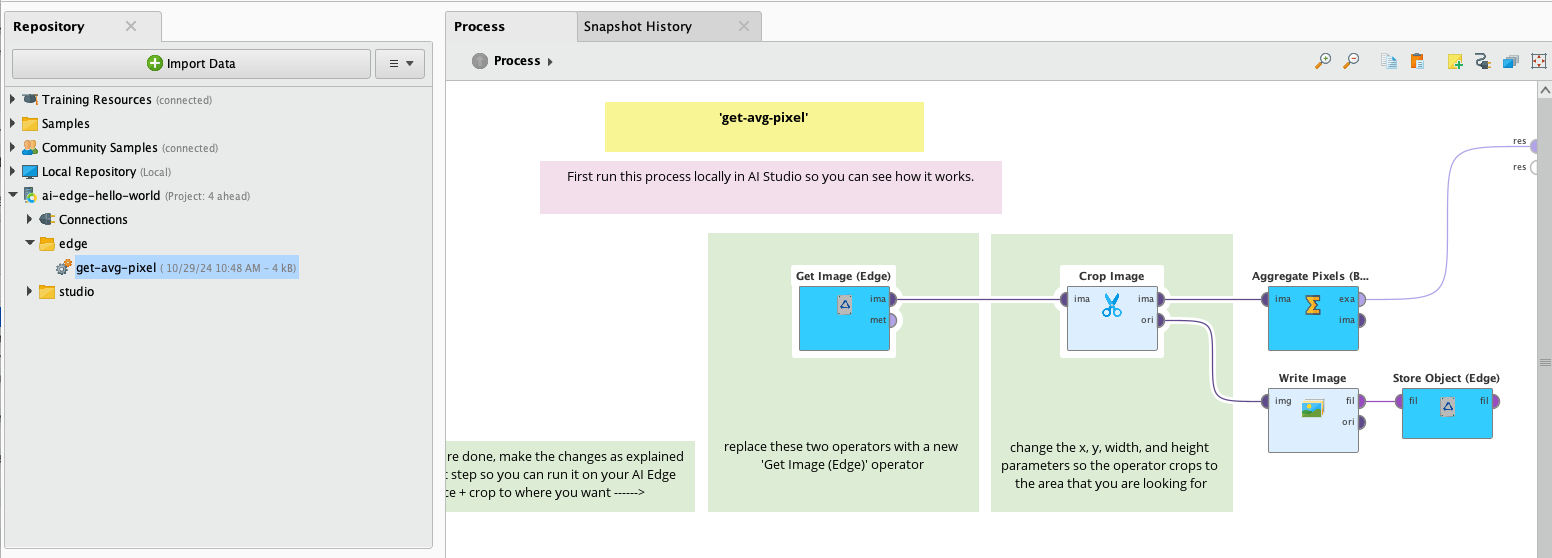Click the zoom in magnifier icon
The width and height of the screenshot is (1552, 558).
[x=1323, y=61]
